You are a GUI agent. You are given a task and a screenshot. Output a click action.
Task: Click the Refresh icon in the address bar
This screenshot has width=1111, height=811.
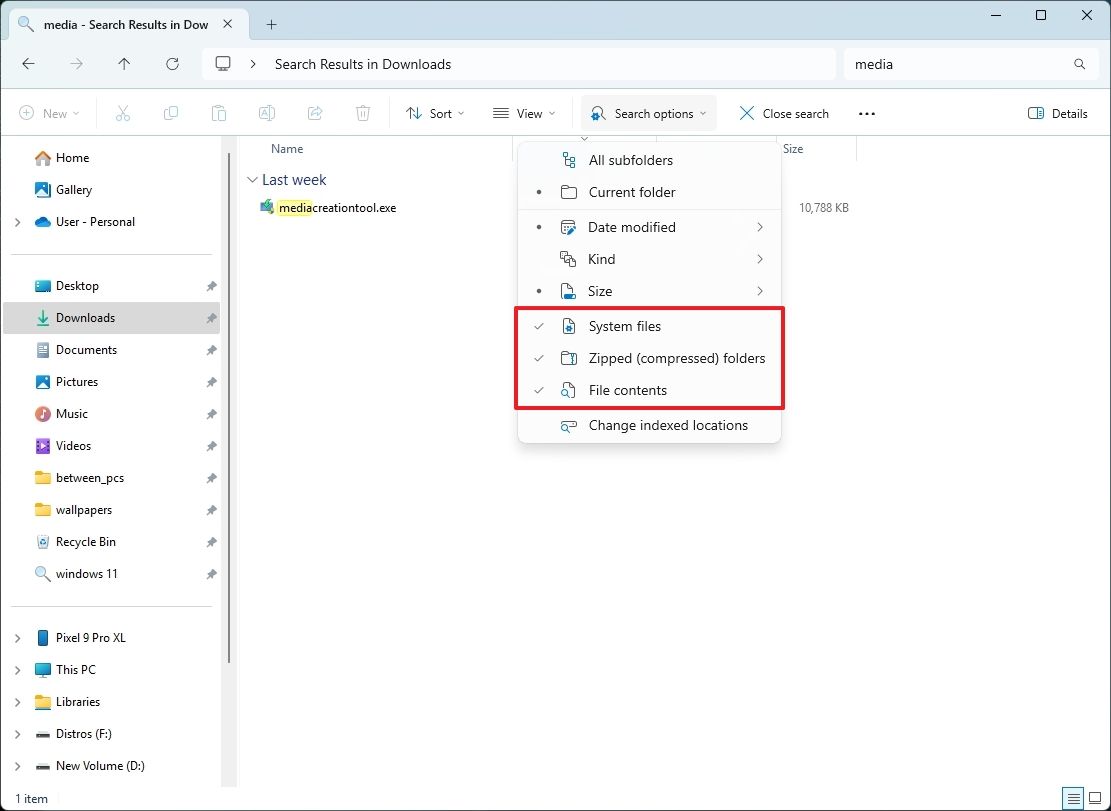pos(172,63)
